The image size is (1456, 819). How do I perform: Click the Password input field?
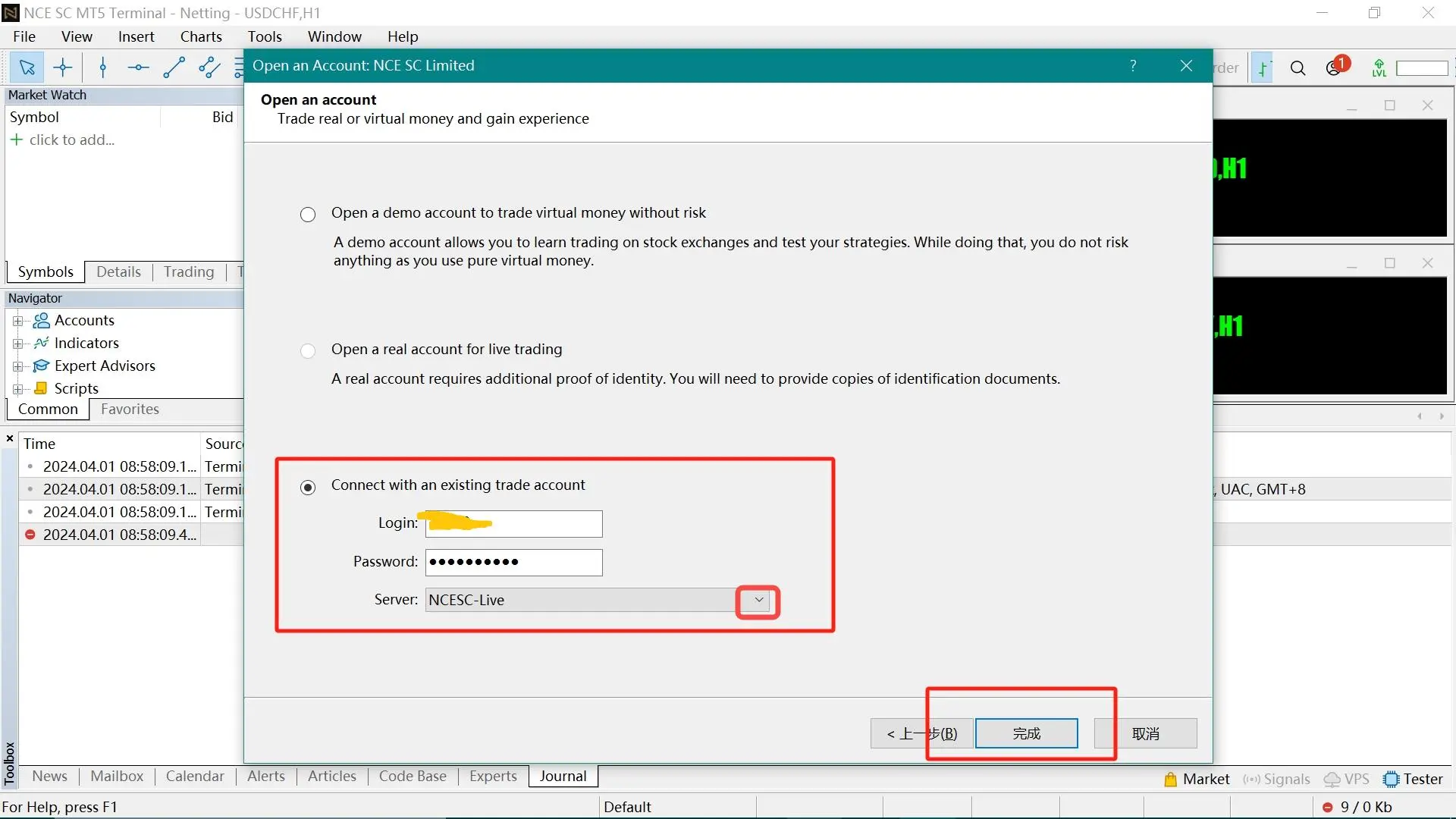tap(513, 563)
